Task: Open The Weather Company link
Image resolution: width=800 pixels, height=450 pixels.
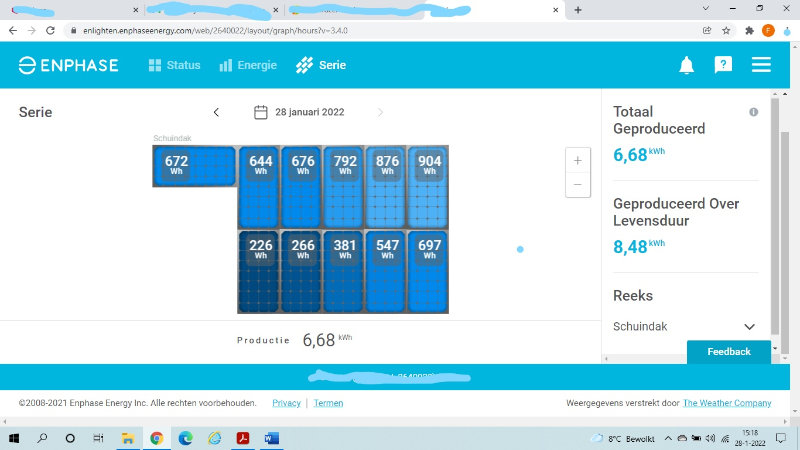Action: point(727,403)
